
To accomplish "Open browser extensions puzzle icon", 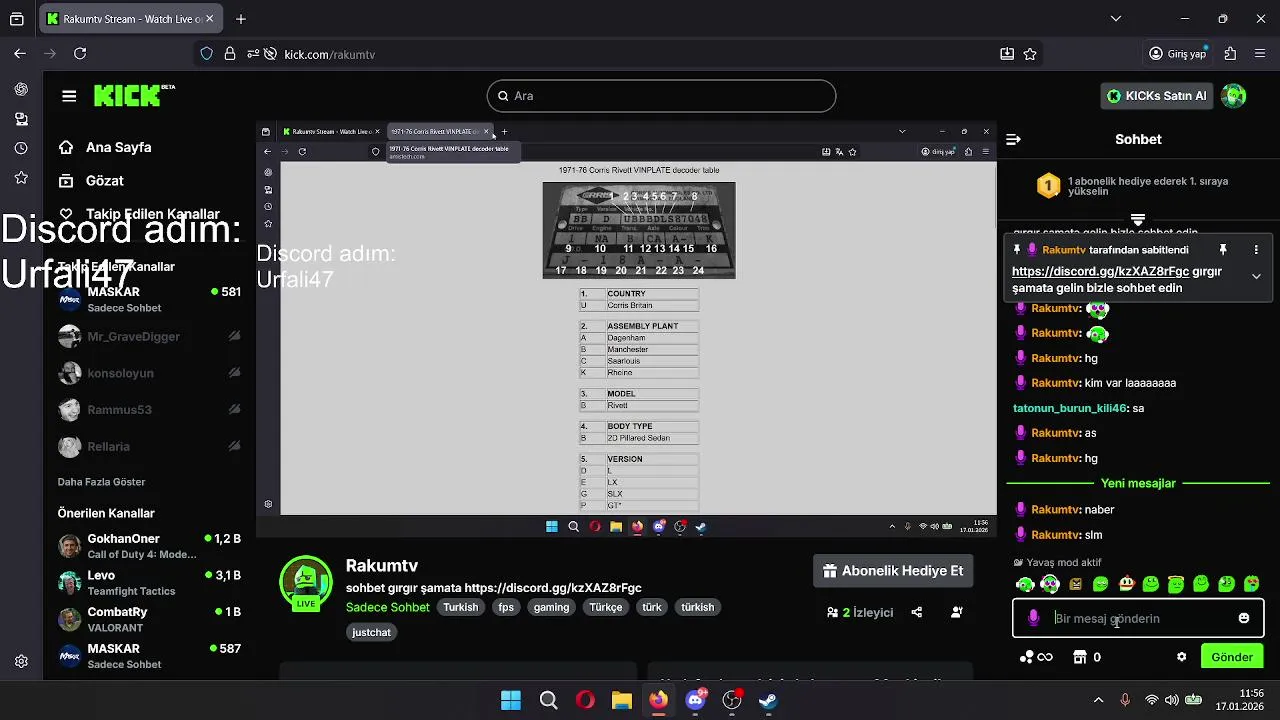I will point(1230,54).
